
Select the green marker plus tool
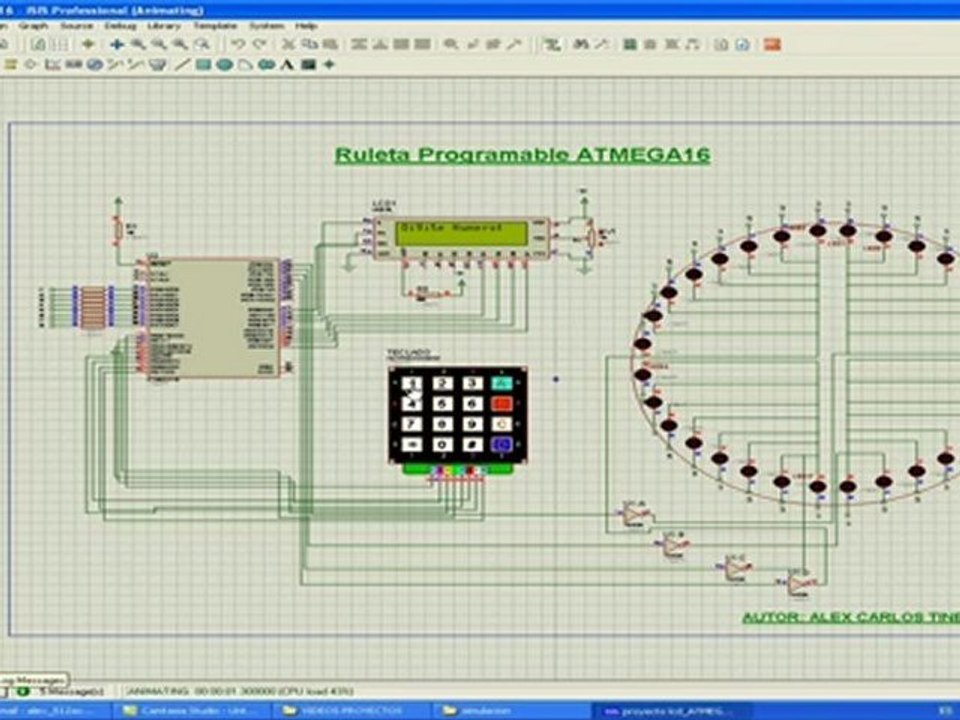point(329,64)
